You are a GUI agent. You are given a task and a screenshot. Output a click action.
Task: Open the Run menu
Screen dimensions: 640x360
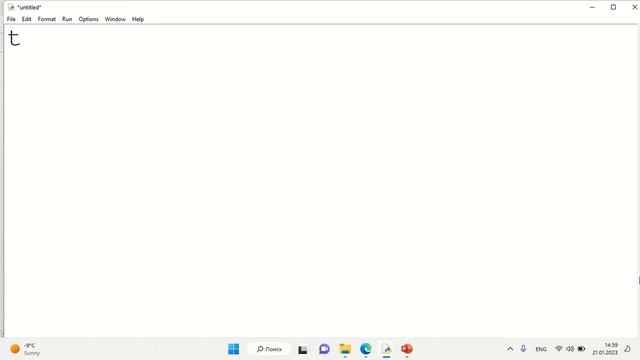[x=67, y=19]
